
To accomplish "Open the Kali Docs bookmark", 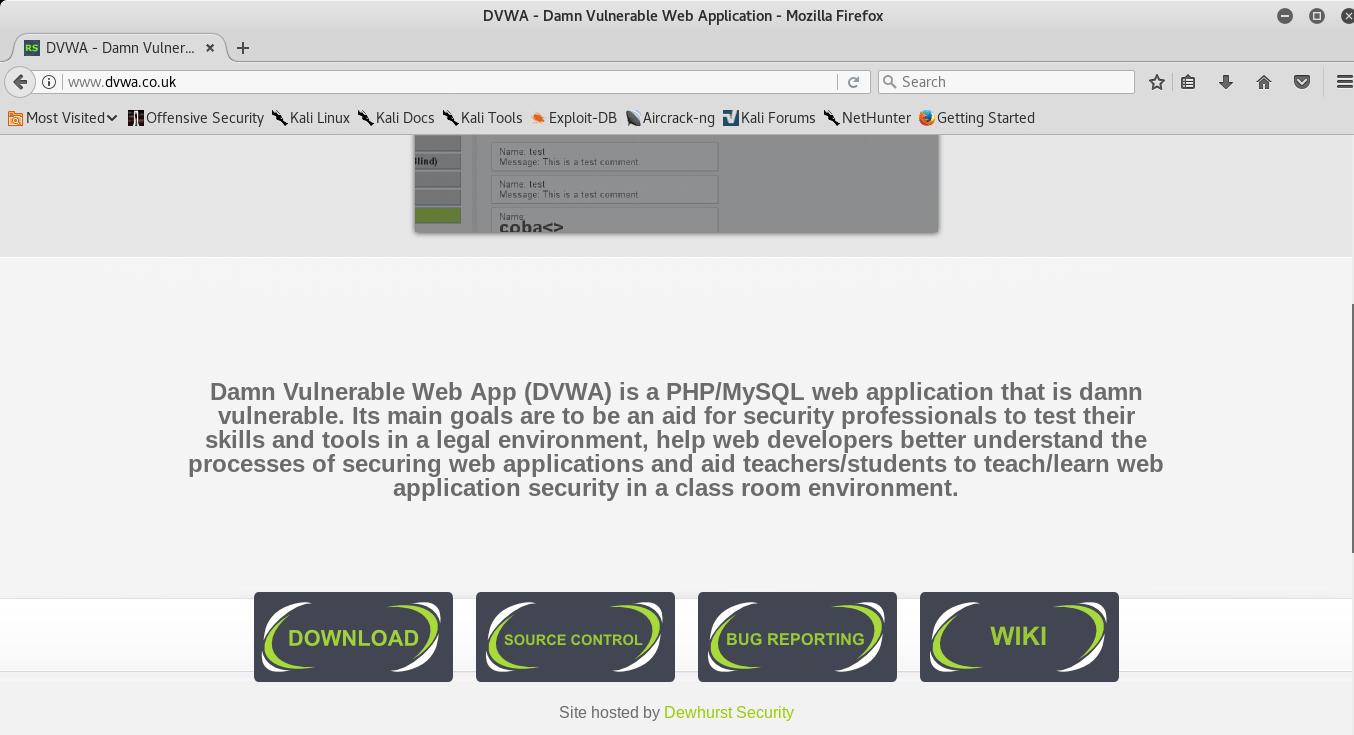I will (x=395, y=118).
